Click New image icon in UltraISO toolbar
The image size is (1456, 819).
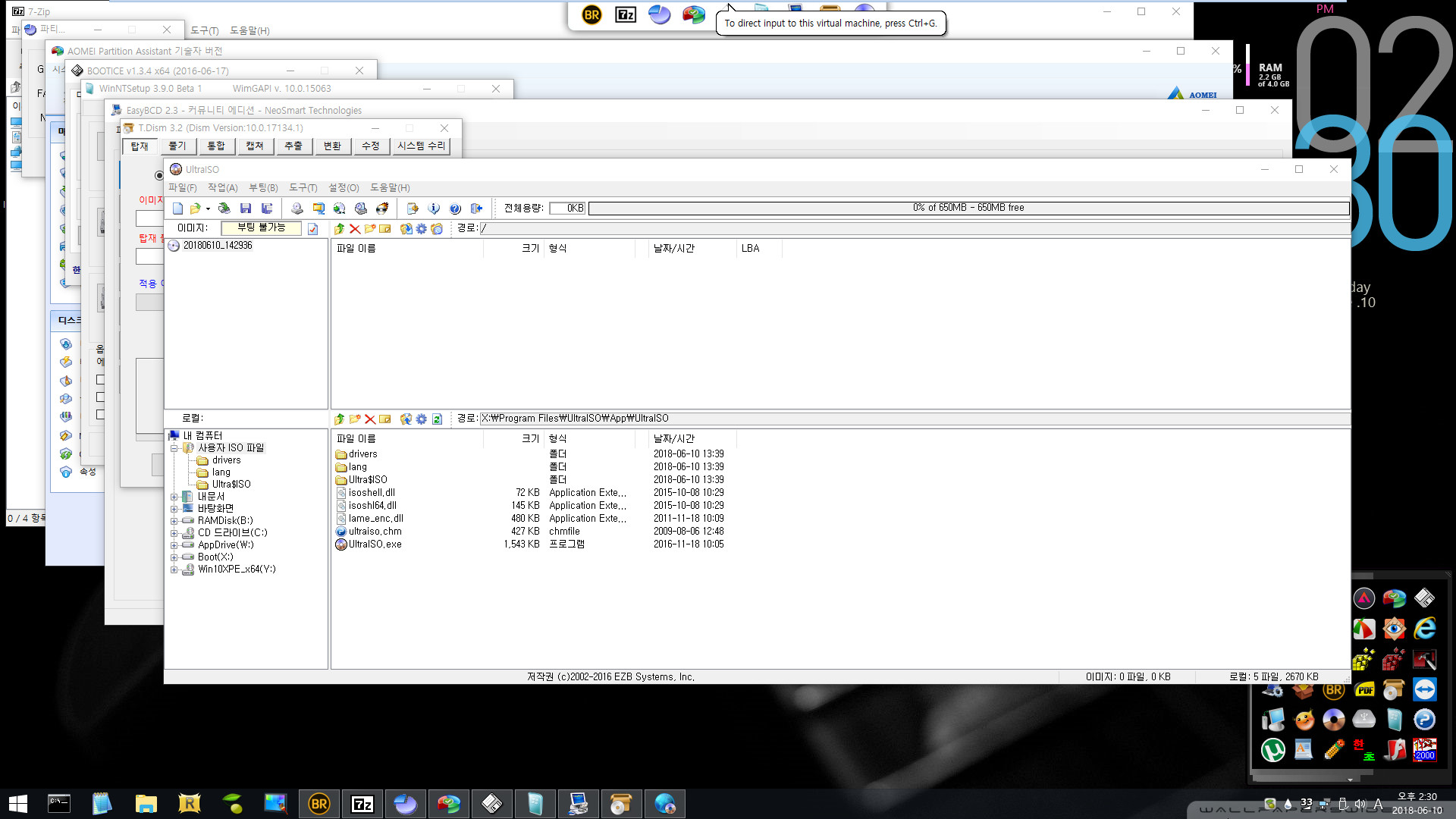(177, 208)
